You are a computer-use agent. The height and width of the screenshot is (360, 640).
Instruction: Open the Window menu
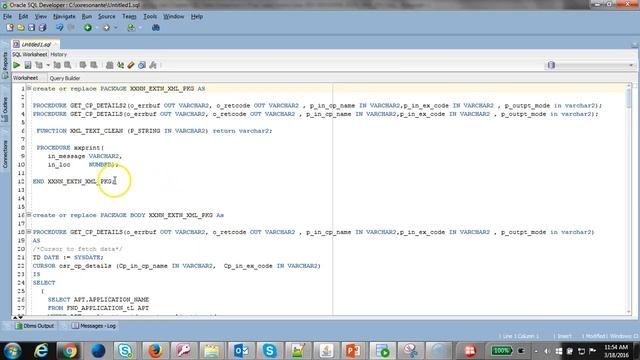[x=173, y=17]
